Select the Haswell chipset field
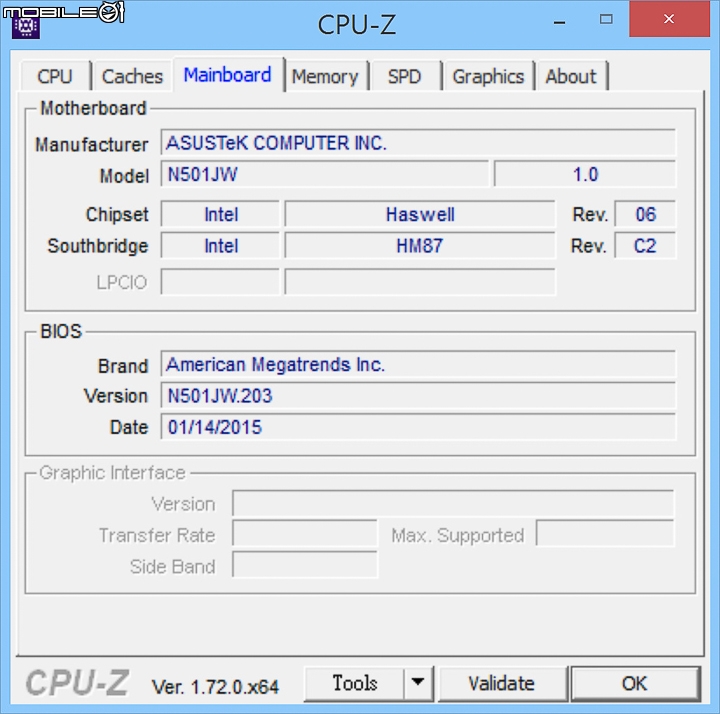 coord(420,214)
